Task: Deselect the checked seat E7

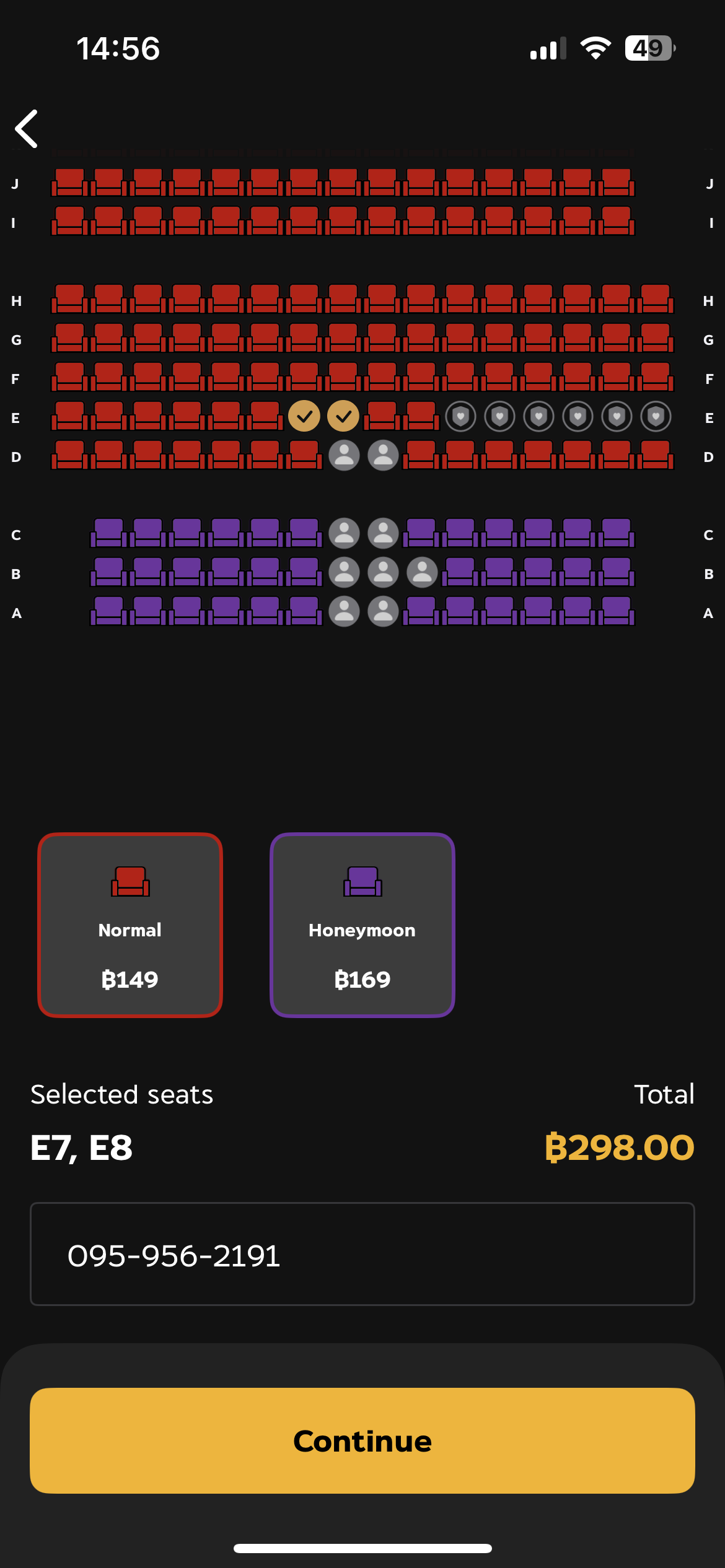Action: tap(304, 416)
